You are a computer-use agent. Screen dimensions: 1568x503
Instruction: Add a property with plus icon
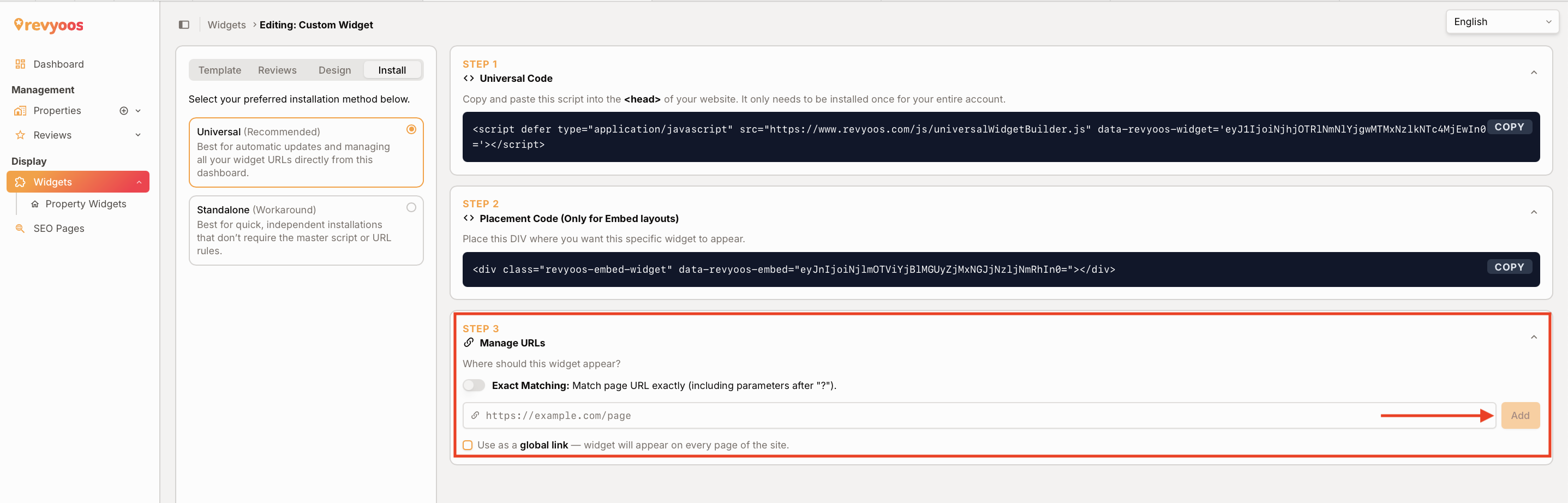coord(123,111)
